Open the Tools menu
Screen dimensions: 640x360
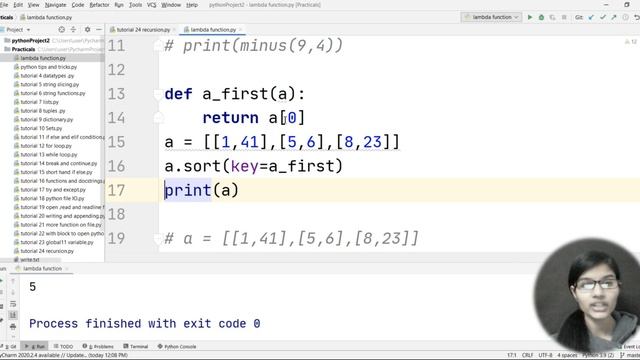[136, 5]
